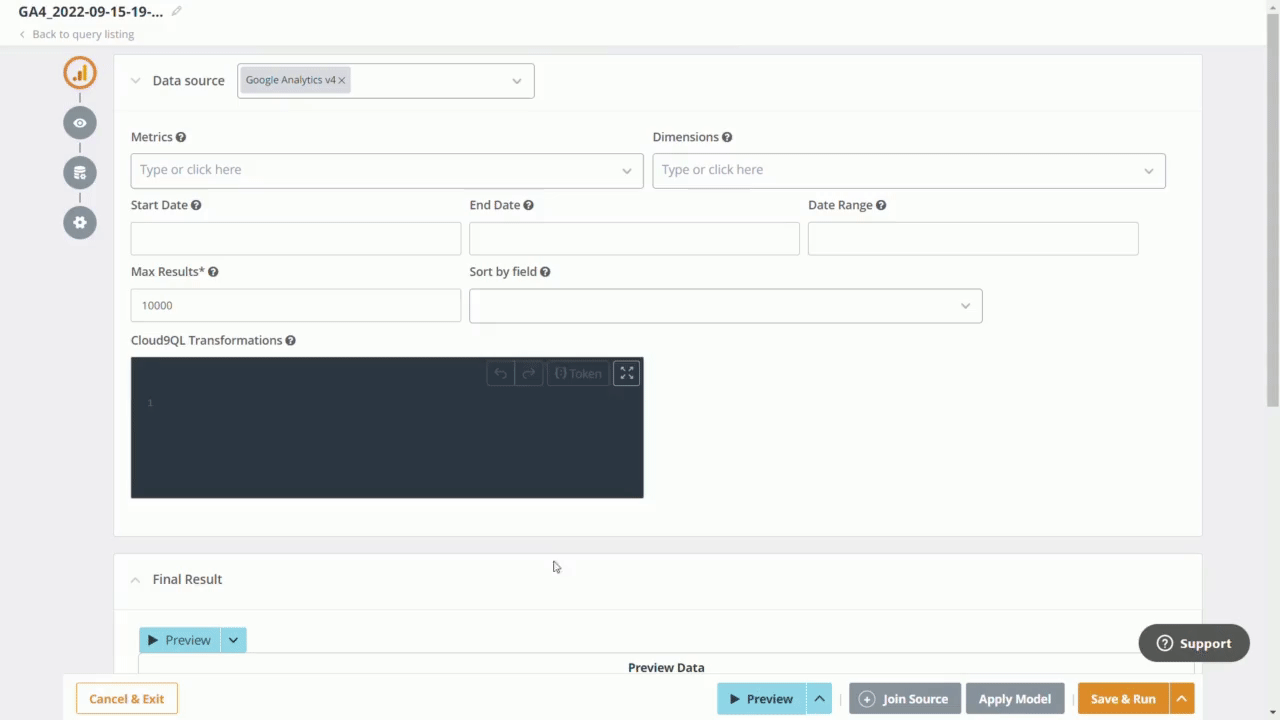Collapse the Final Result section

(136, 580)
